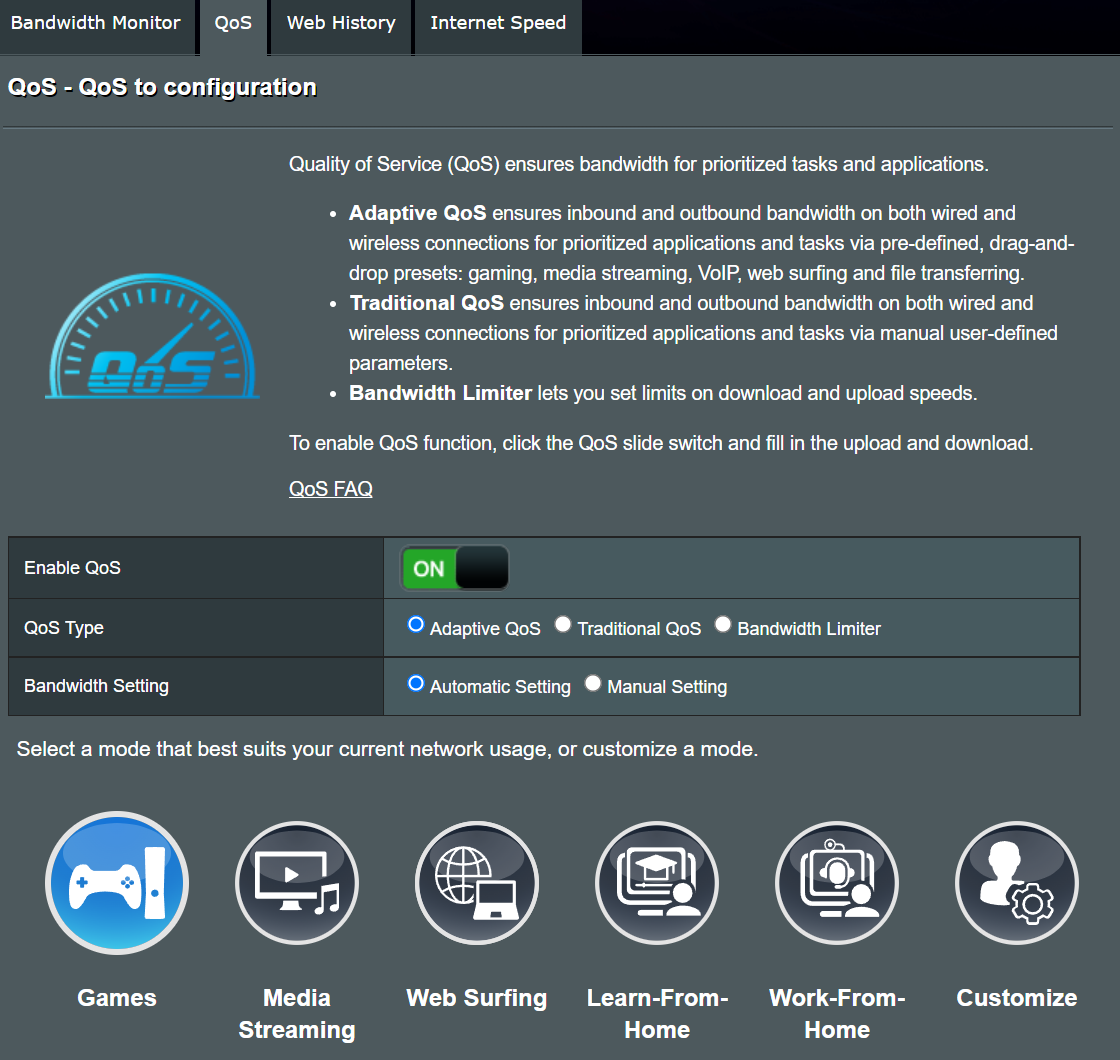Select Automatic Setting for bandwidth
The image size is (1120, 1060).
[x=417, y=684]
